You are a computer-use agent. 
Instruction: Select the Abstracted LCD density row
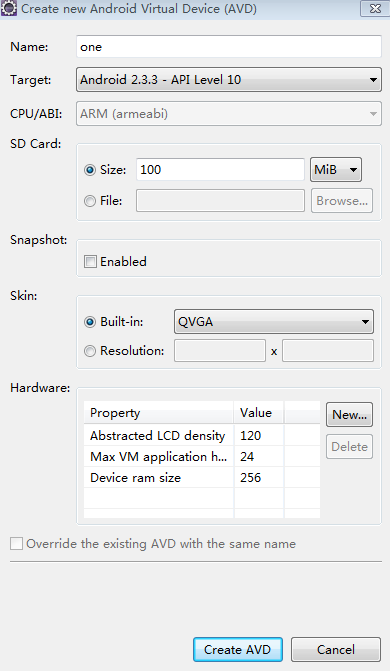point(202,435)
